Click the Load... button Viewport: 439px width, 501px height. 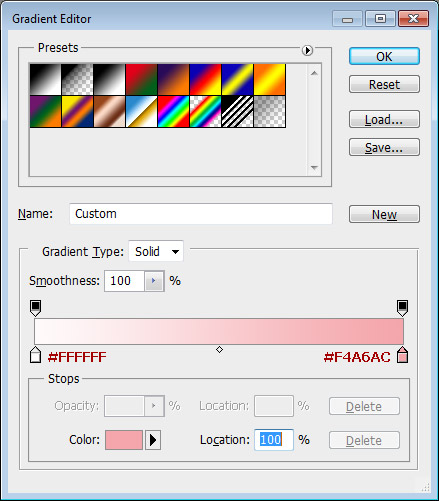pos(384,119)
